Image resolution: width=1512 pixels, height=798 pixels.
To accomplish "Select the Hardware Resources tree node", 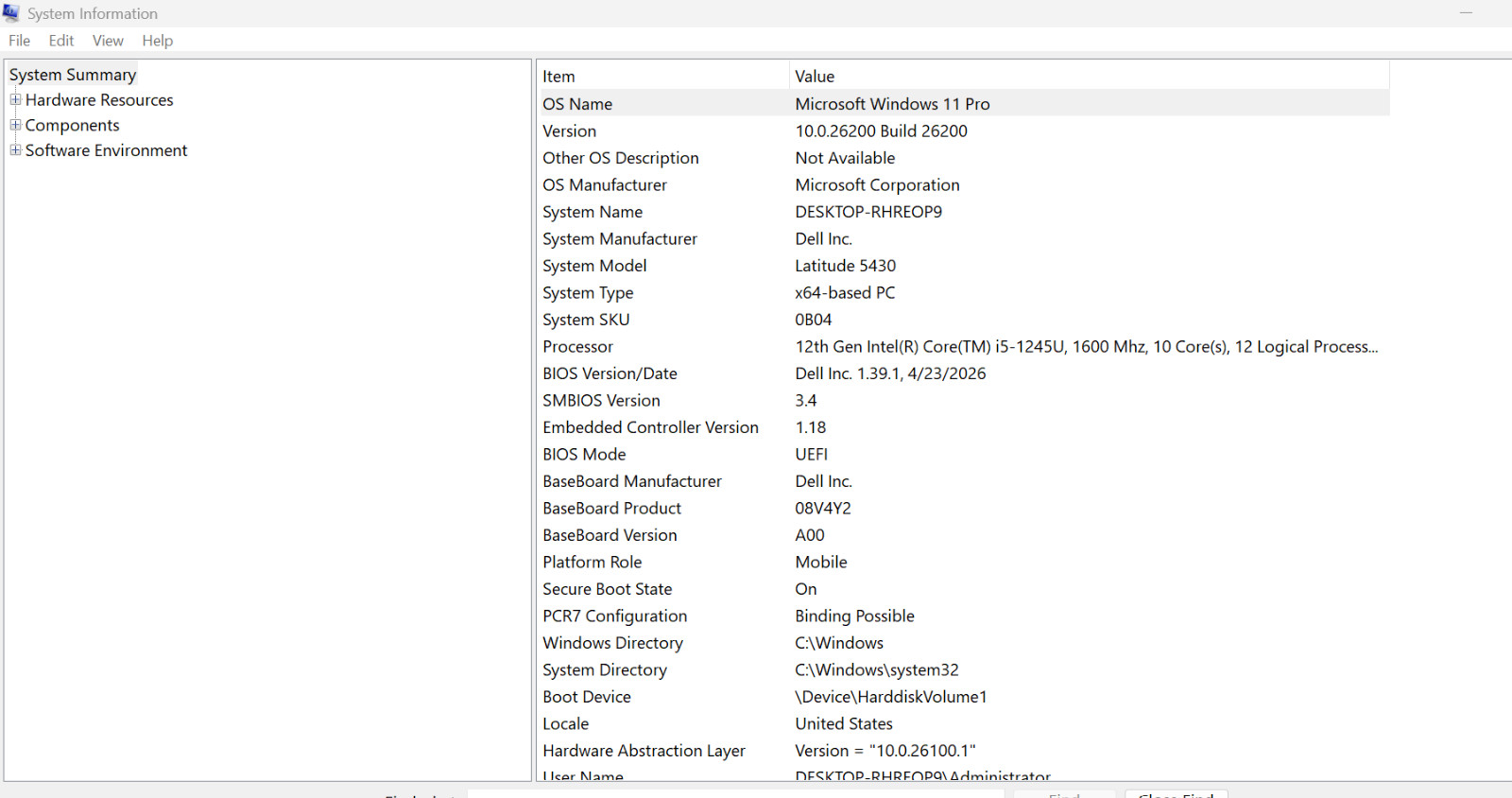I will tap(99, 100).
